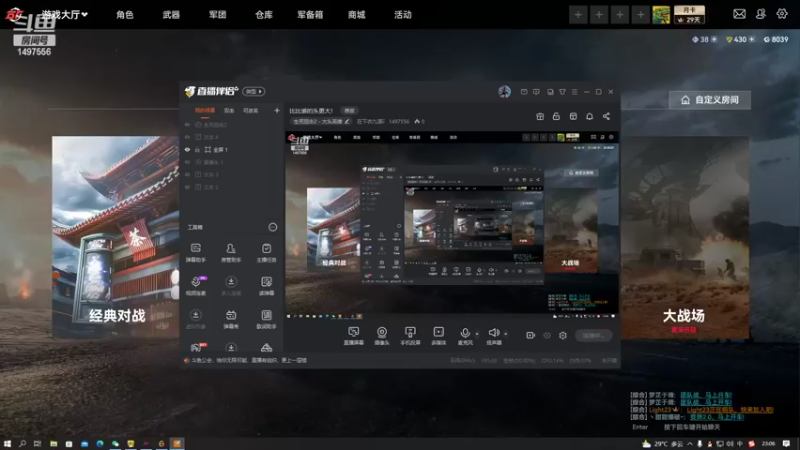Expand speaker options arrow

pos(506,334)
